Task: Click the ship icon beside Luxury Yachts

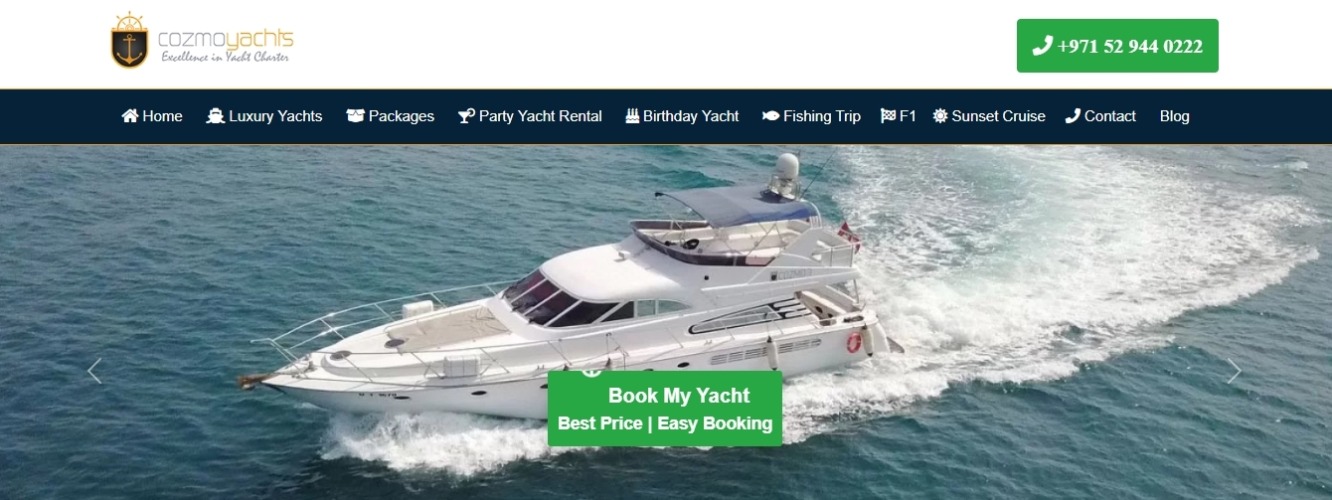Action: (x=215, y=116)
